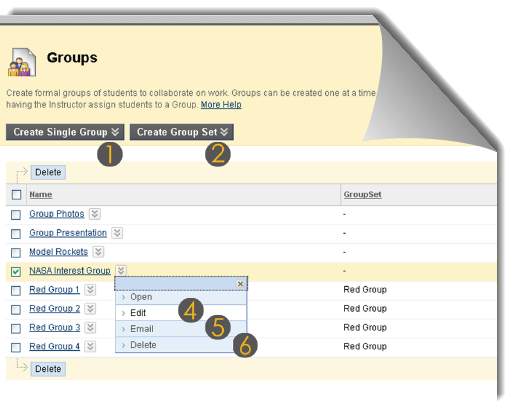Open the Red Group 4 link
The width and height of the screenshot is (512, 408).
[55, 347]
